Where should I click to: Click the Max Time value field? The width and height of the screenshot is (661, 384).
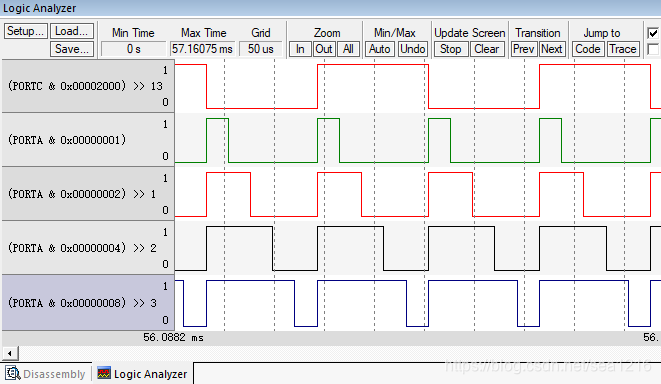tap(202, 49)
